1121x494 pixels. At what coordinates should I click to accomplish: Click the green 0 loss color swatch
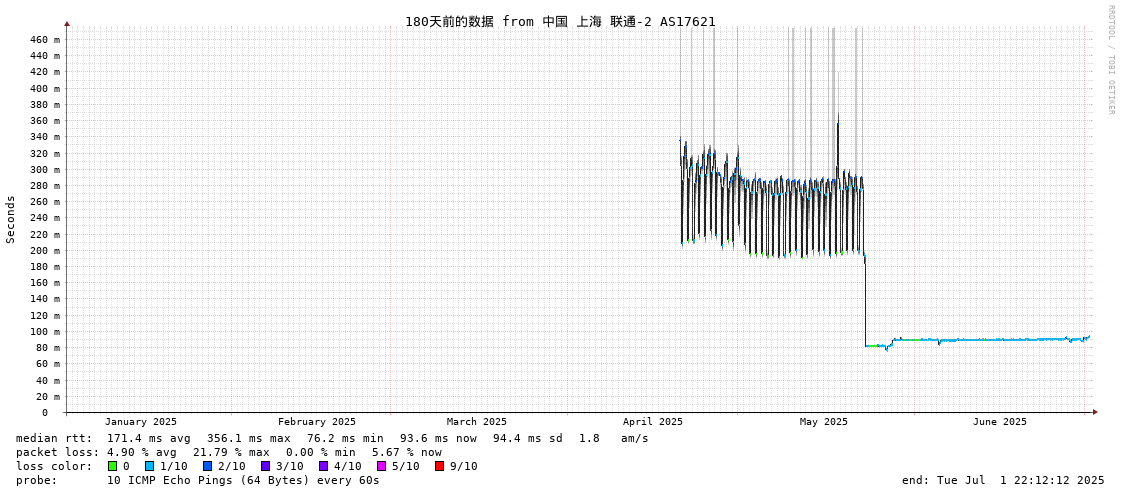pos(112,466)
